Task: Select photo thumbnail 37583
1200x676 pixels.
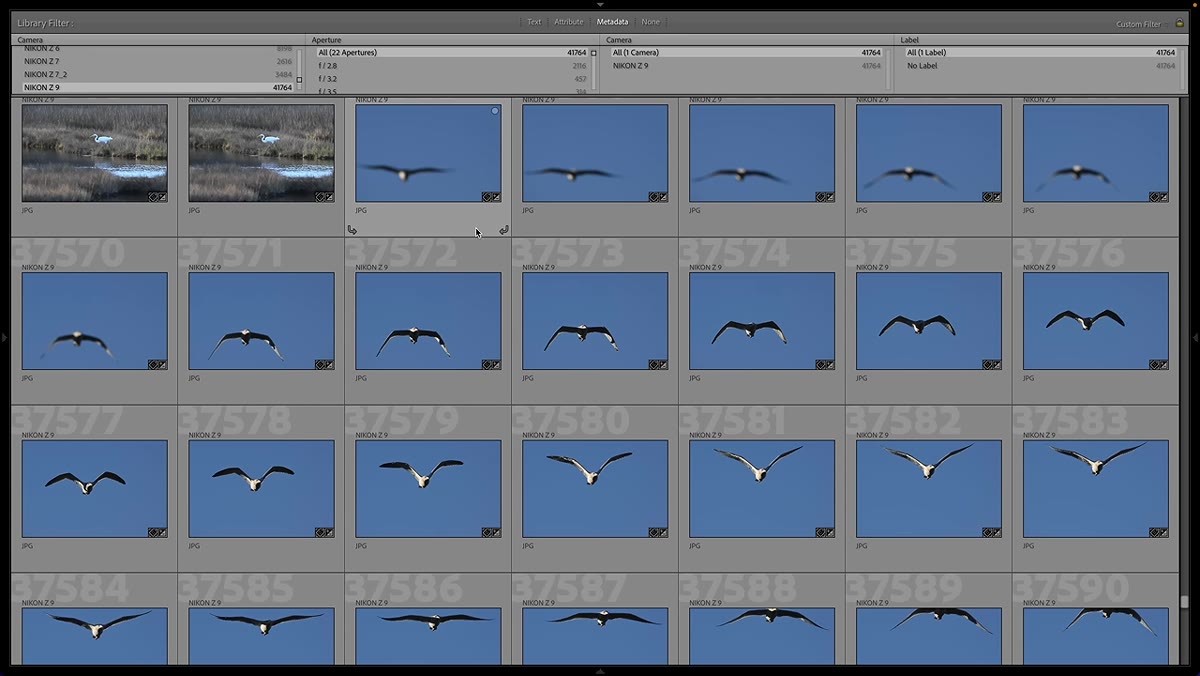Action: [x=1096, y=489]
